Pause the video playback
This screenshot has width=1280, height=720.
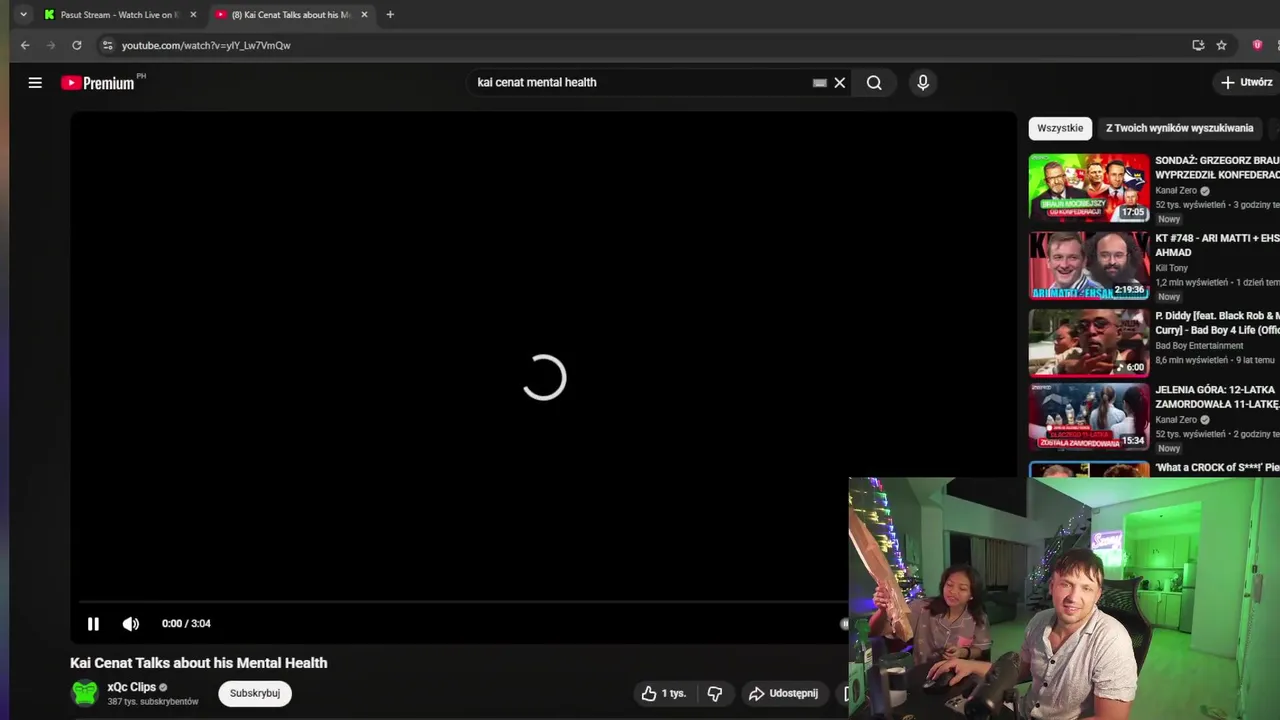coord(93,624)
